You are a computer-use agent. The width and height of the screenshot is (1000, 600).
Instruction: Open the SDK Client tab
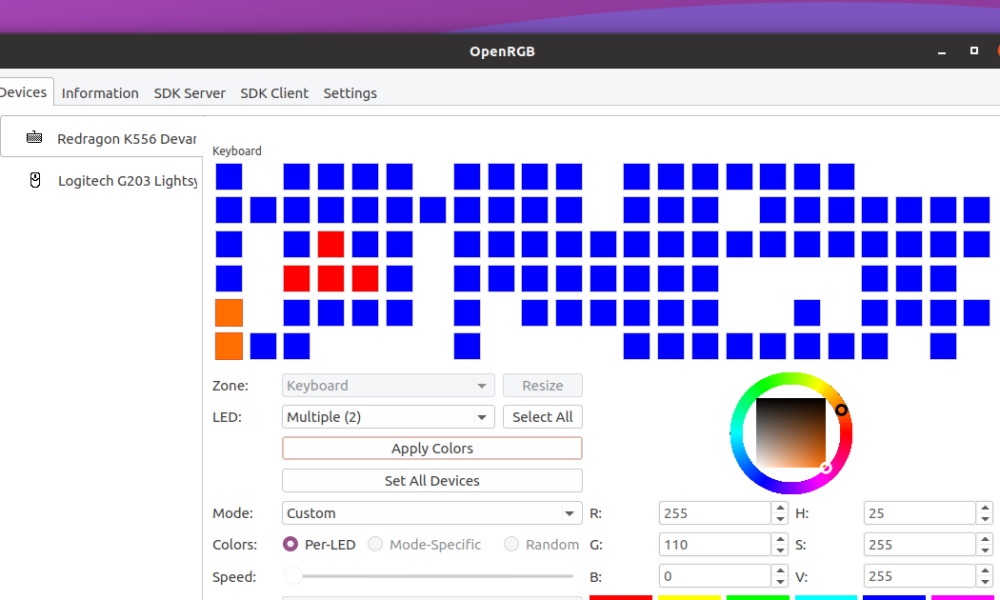pyautogui.click(x=274, y=93)
